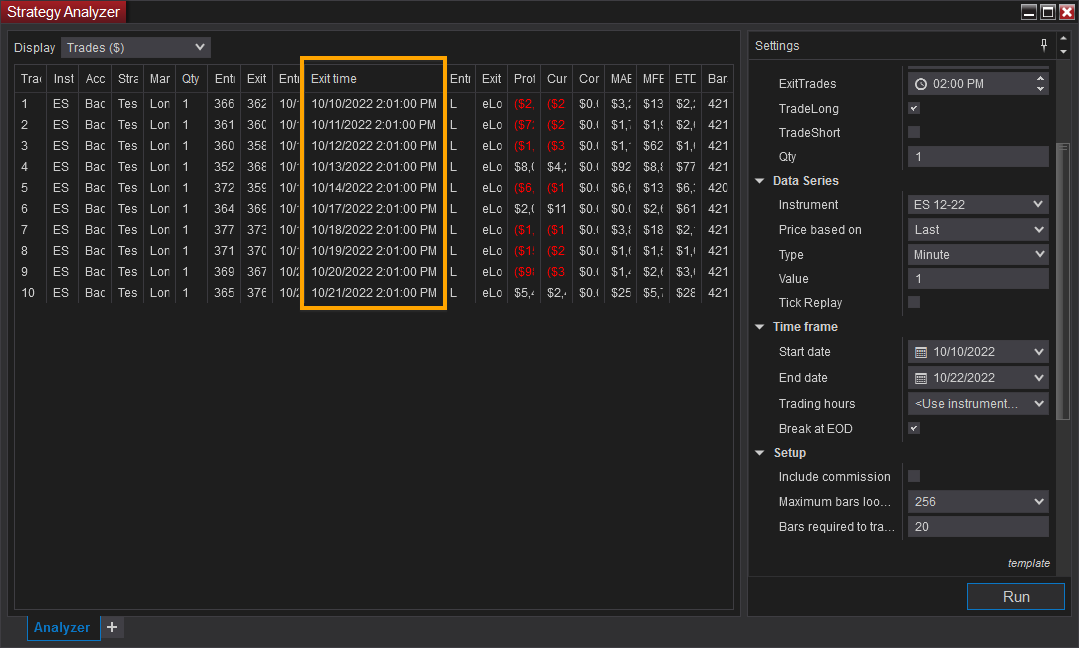Enable Tick Replay checkbox

tap(914, 302)
